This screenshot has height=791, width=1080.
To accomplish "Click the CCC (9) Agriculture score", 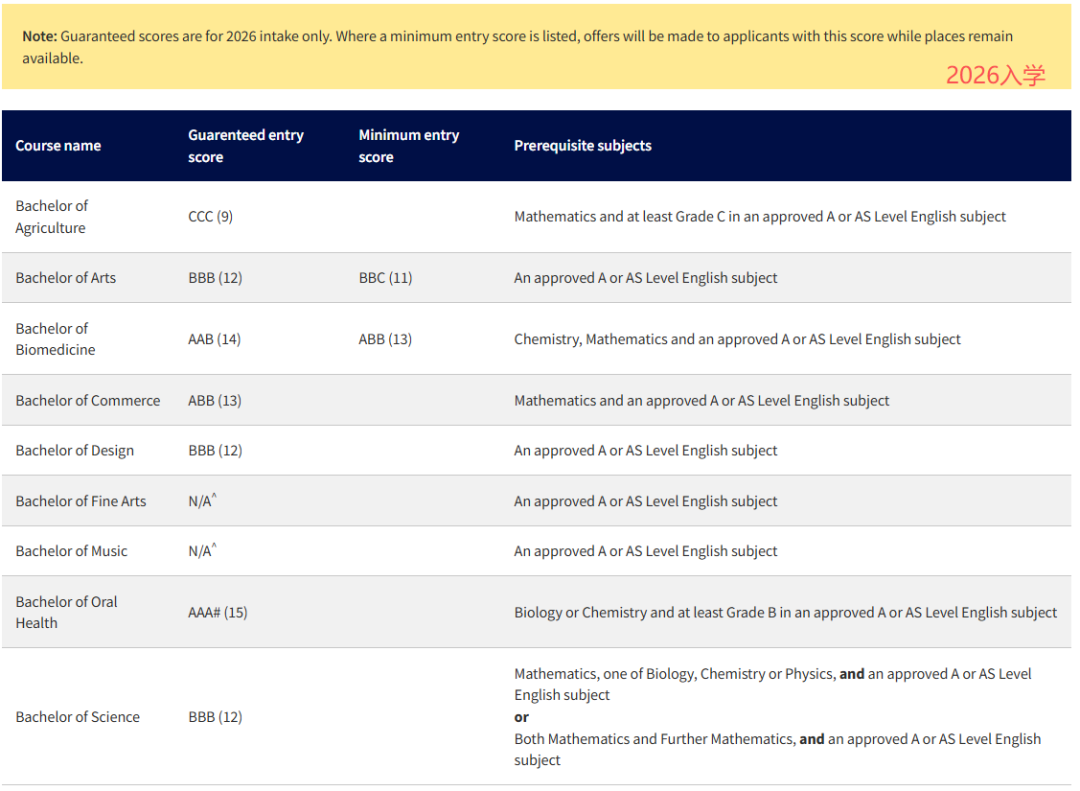I will 210,217.
